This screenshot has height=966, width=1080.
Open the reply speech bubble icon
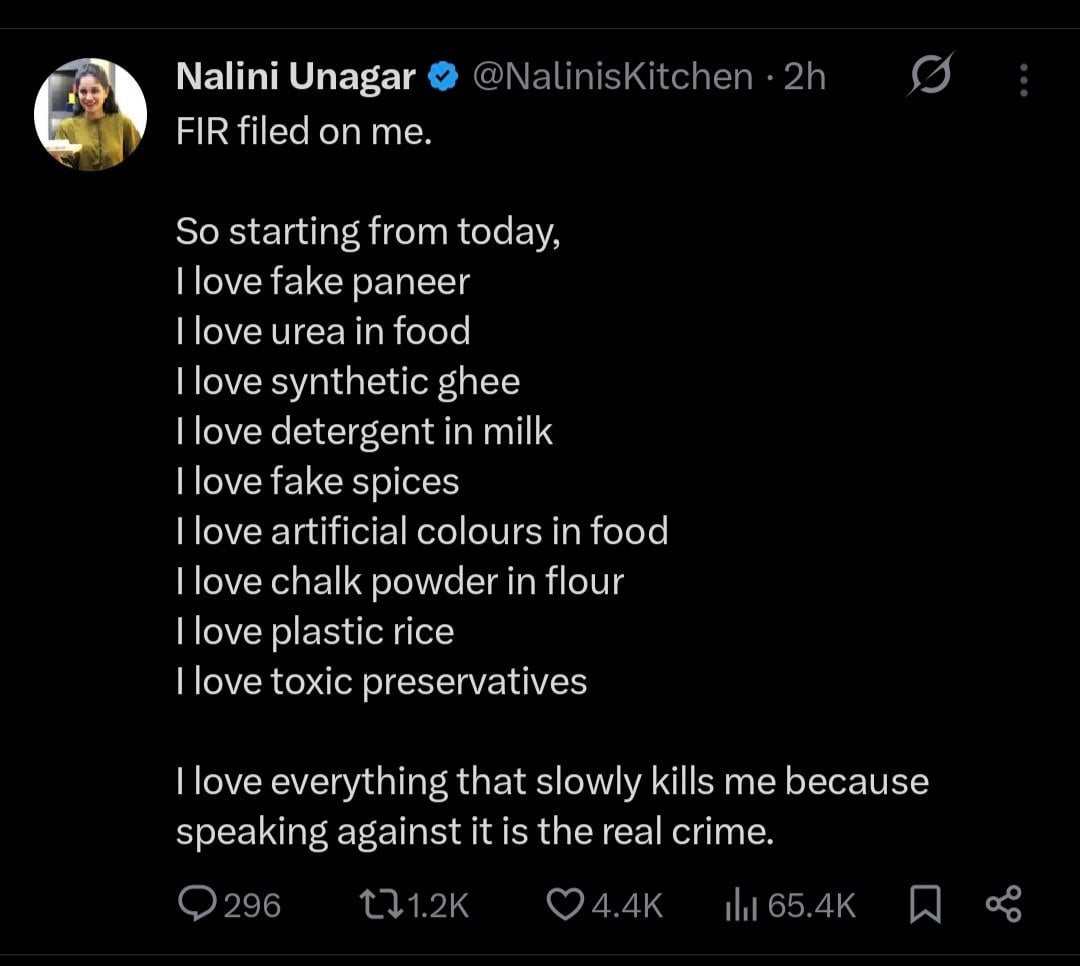click(x=198, y=904)
